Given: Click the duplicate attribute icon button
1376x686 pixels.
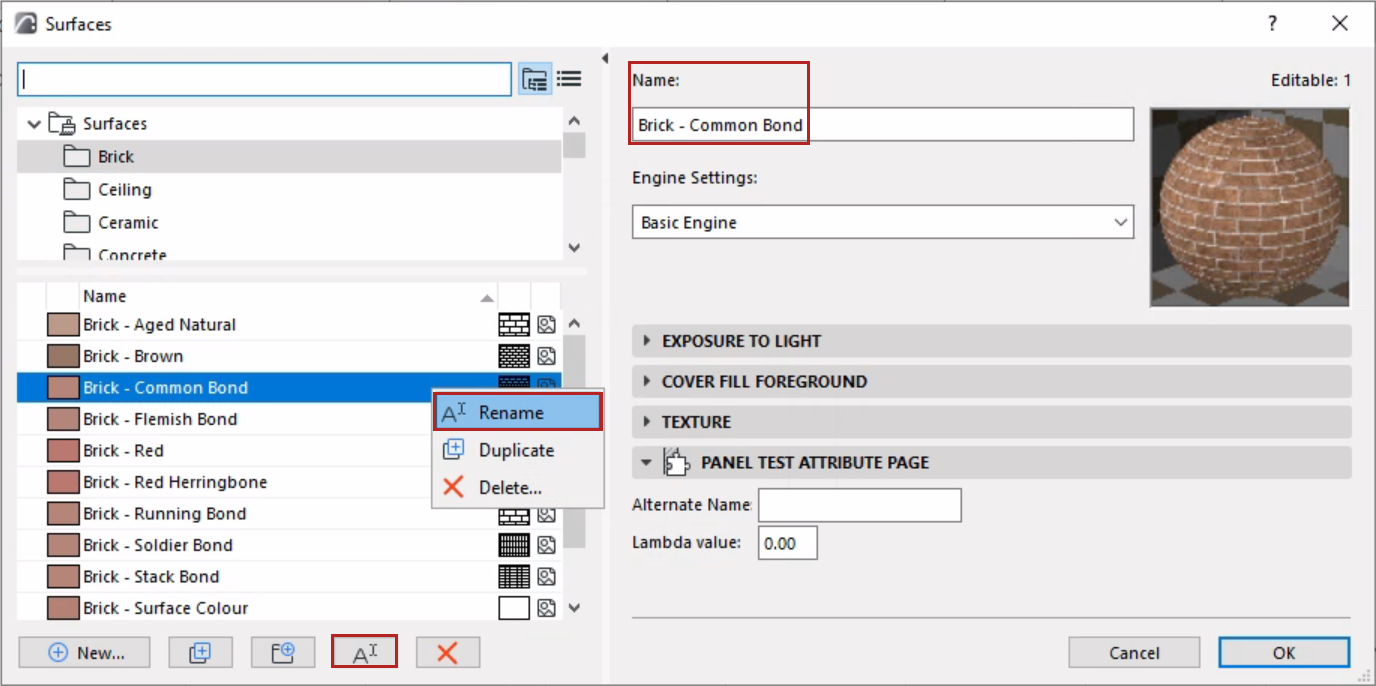Looking at the screenshot, I should 200,653.
